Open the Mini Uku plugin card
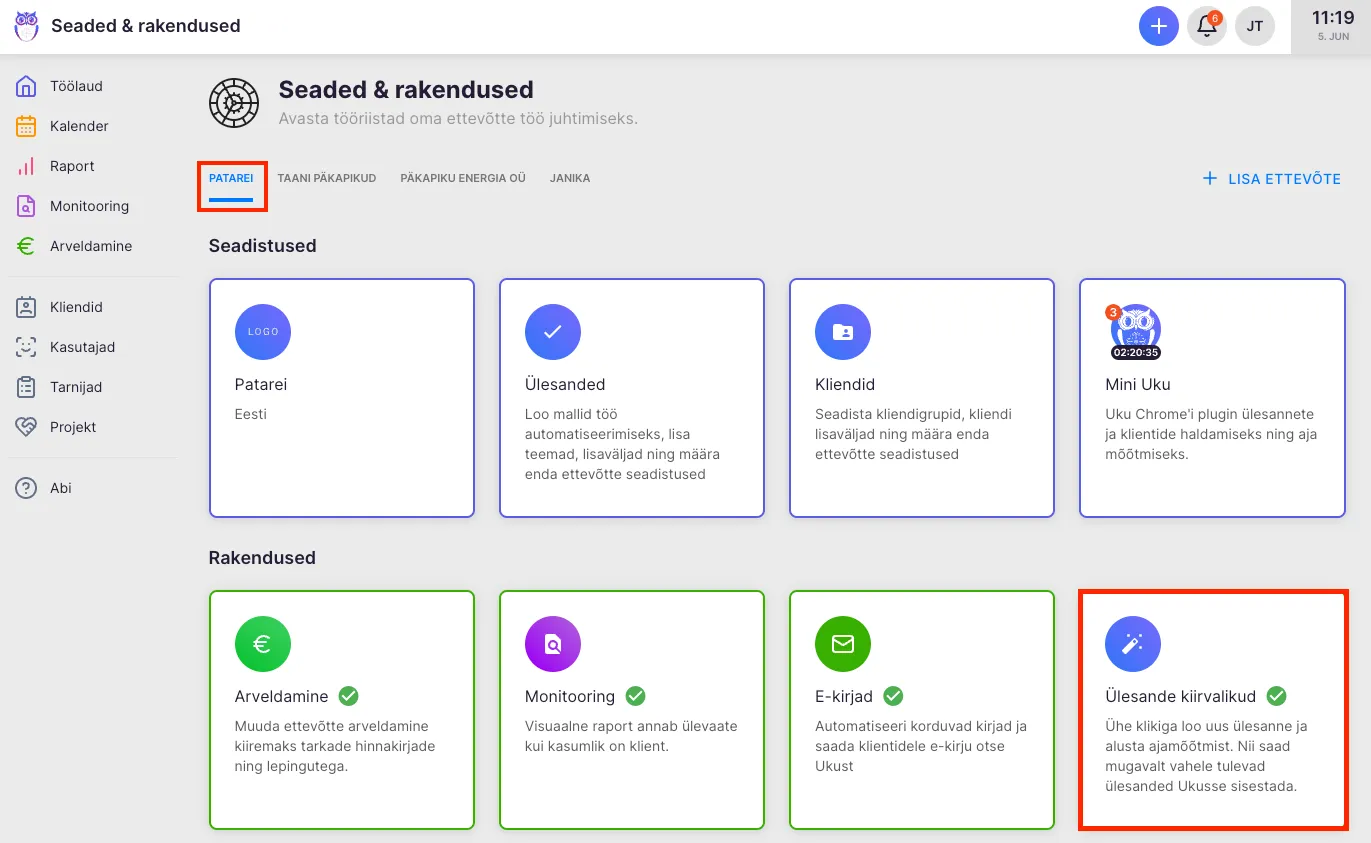This screenshot has height=843, width=1371. (x=1212, y=397)
